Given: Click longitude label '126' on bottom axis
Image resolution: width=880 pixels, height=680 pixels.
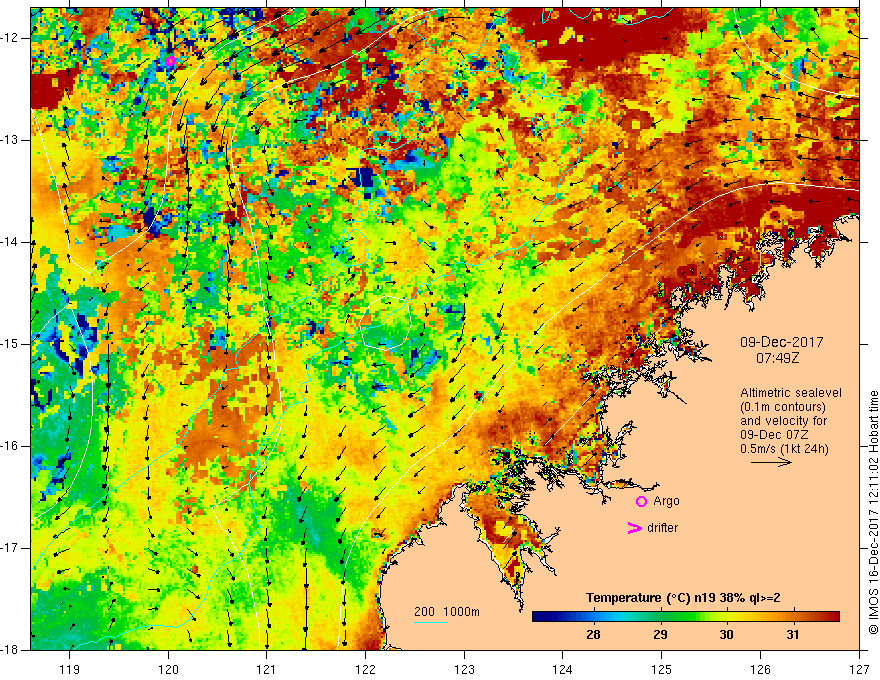Looking at the screenshot, I should tap(760, 669).
